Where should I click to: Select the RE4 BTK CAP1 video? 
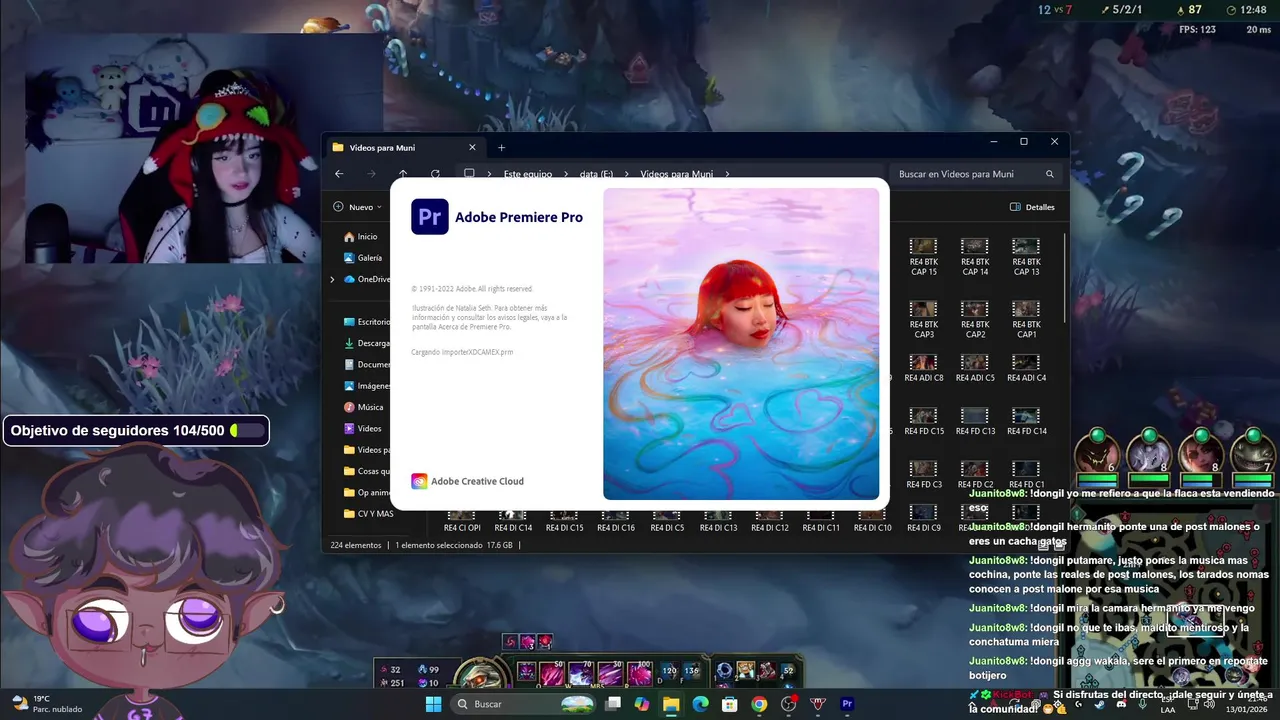pyautogui.click(x=1026, y=319)
